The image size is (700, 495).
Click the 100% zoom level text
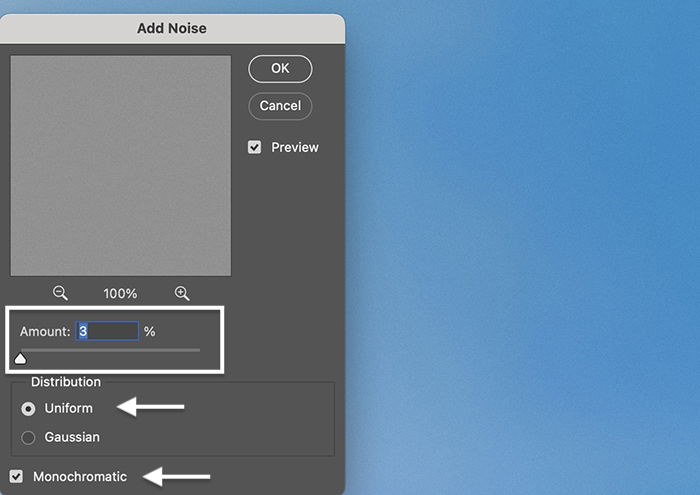click(x=120, y=294)
